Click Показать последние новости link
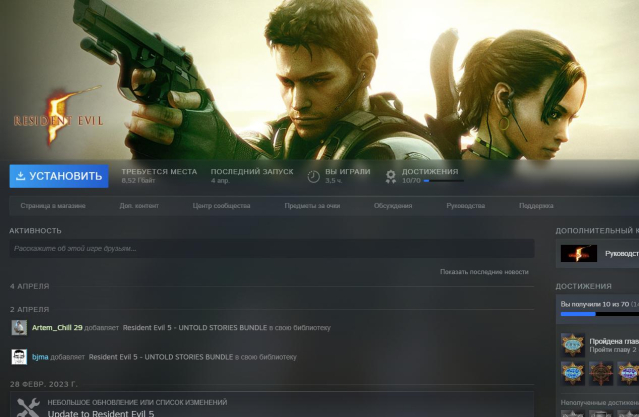 [x=484, y=272]
